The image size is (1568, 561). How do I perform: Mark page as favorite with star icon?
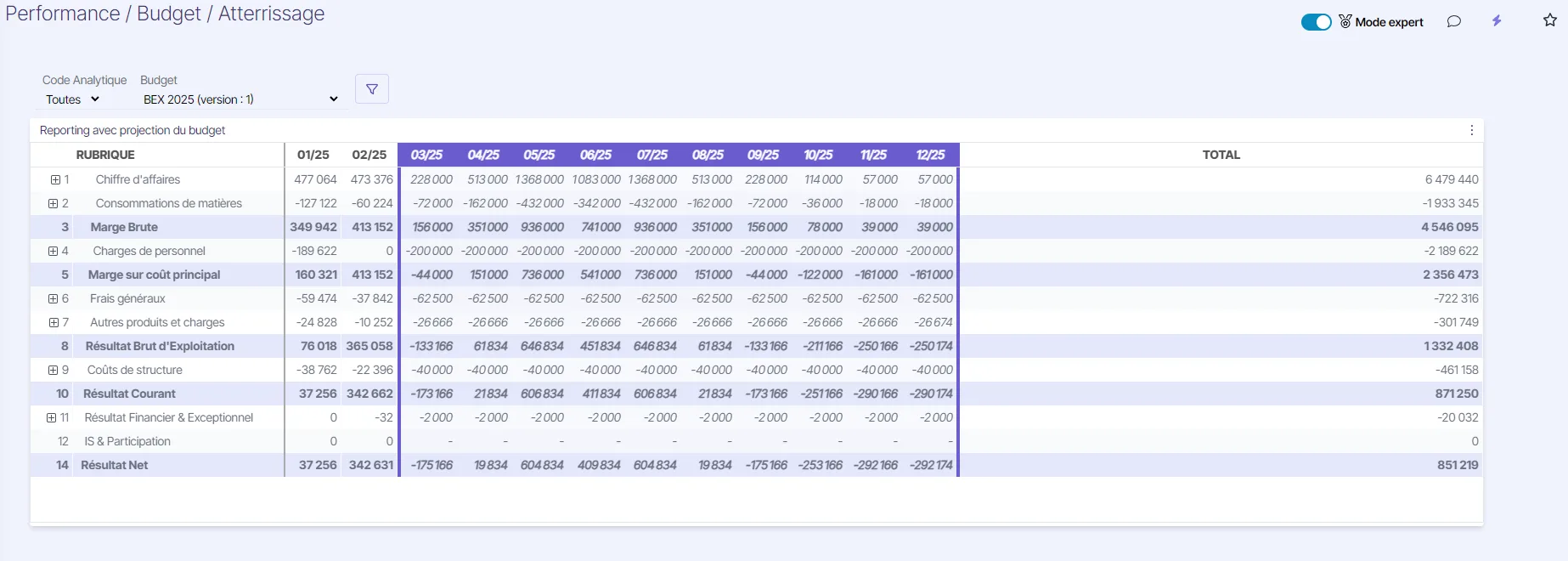point(1550,20)
